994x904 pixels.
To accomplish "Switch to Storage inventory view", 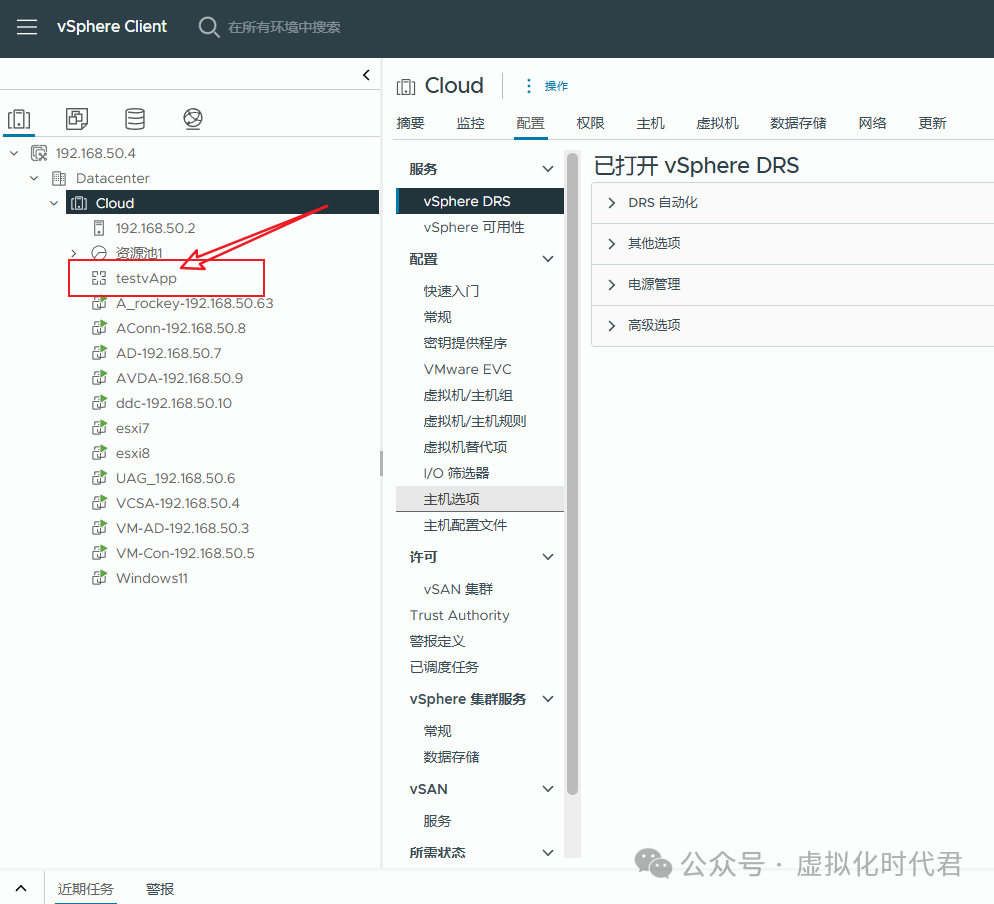I will point(135,119).
